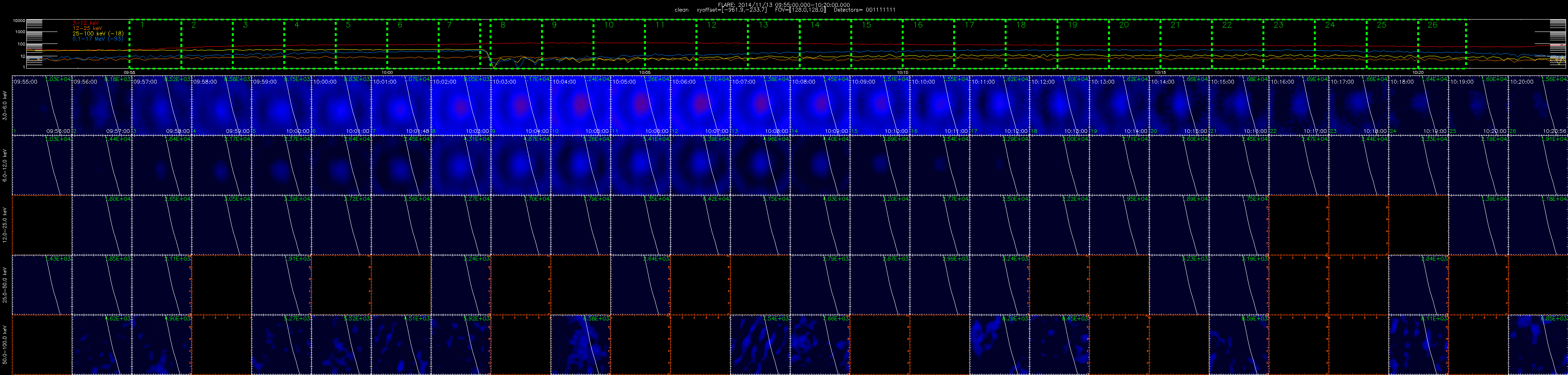Select the 6.0-12.0 keV image labeled 4.31E+04
Viewport: 1568px width, 375px height.
coord(461,165)
